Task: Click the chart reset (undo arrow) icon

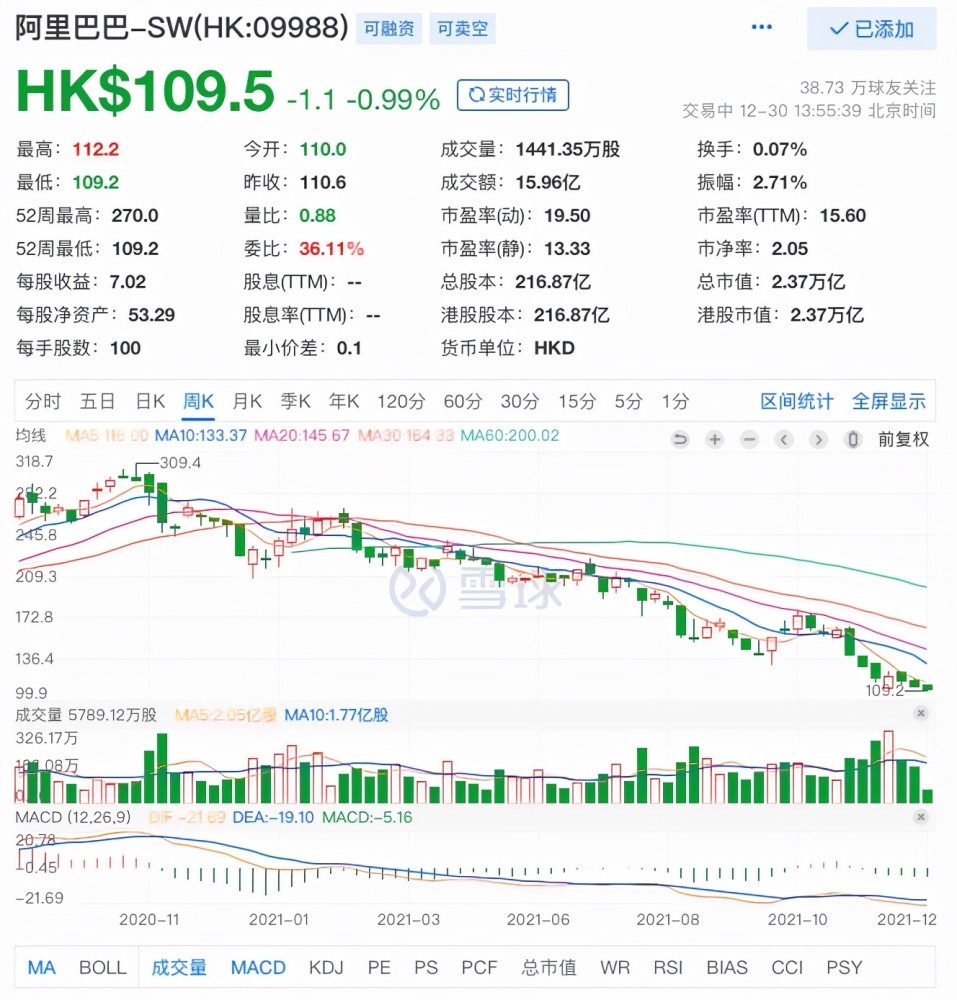Action: tap(680, 439)
